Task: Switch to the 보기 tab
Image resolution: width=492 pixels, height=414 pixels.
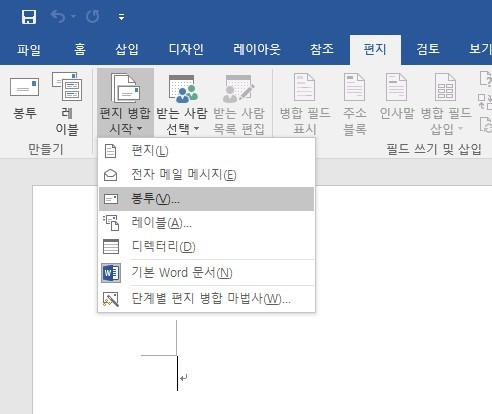Action: tap(480, 50)
